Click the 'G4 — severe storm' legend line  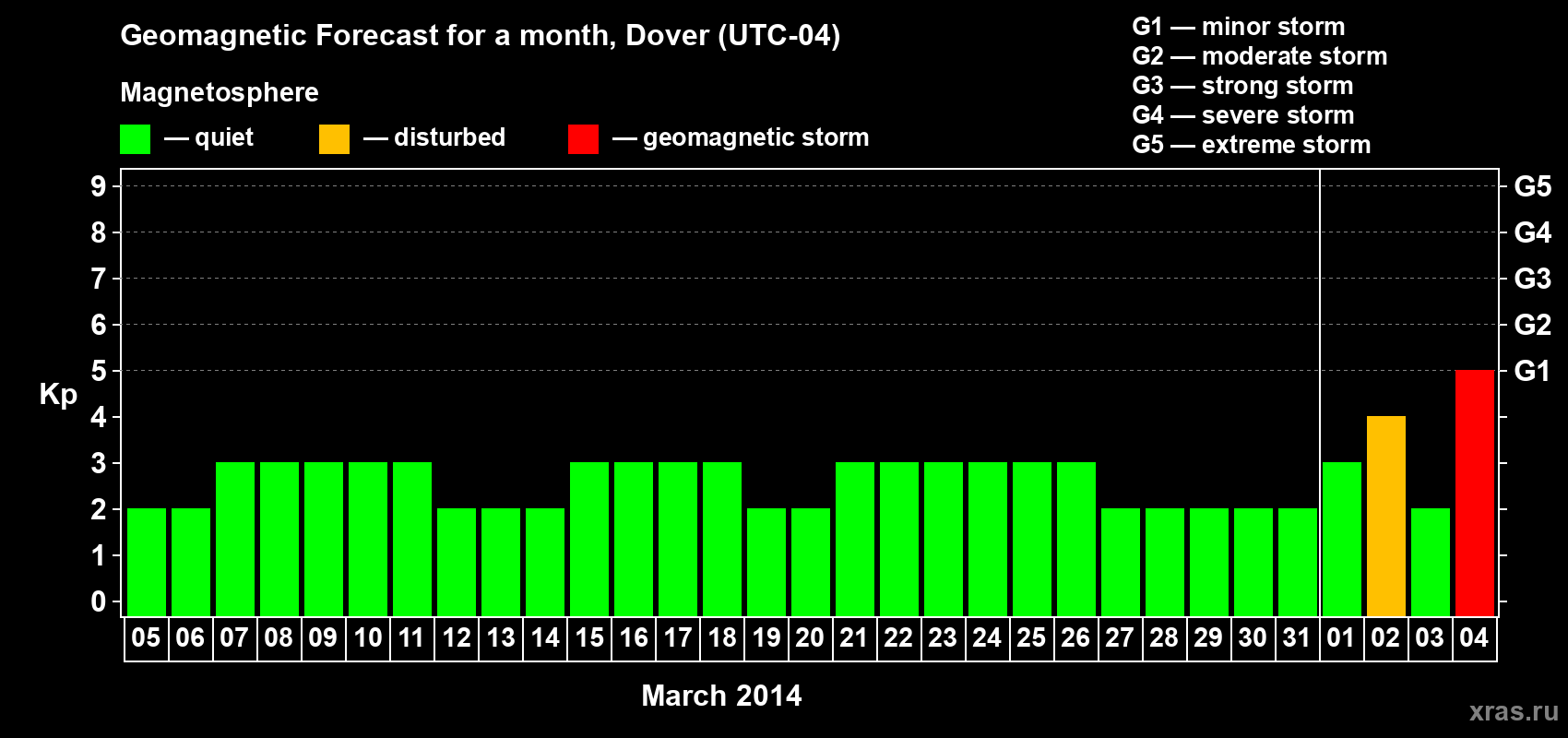(x=1242, y=115)
